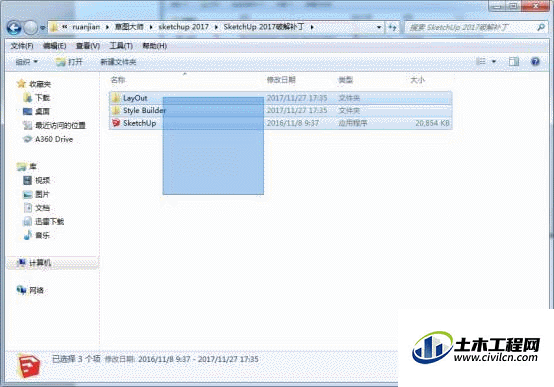Click the SketchUp red application icon
Viewport: 554px width, 387px height.
point(116,123)
